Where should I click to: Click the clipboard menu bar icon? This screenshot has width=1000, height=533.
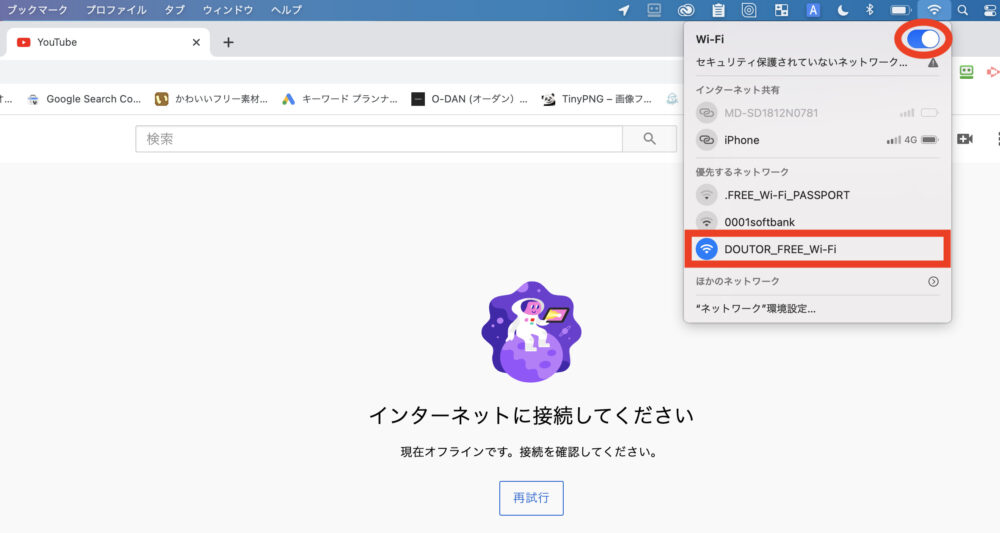point(718,10)
